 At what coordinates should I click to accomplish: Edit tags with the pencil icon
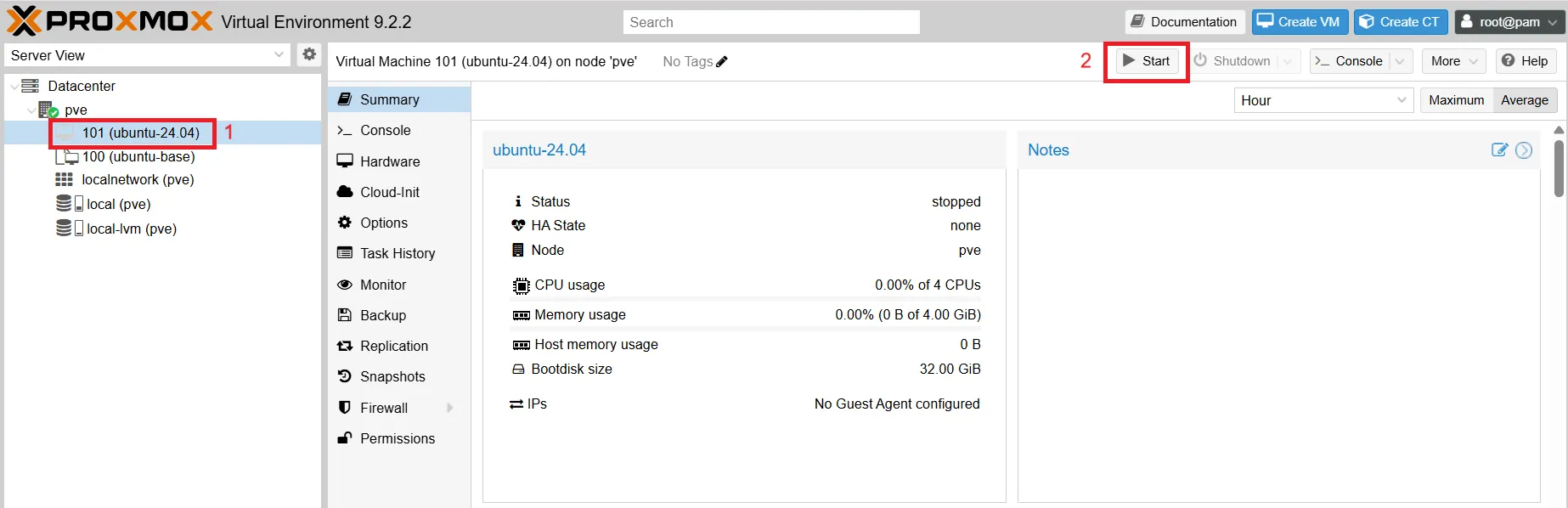click(722, 61)
